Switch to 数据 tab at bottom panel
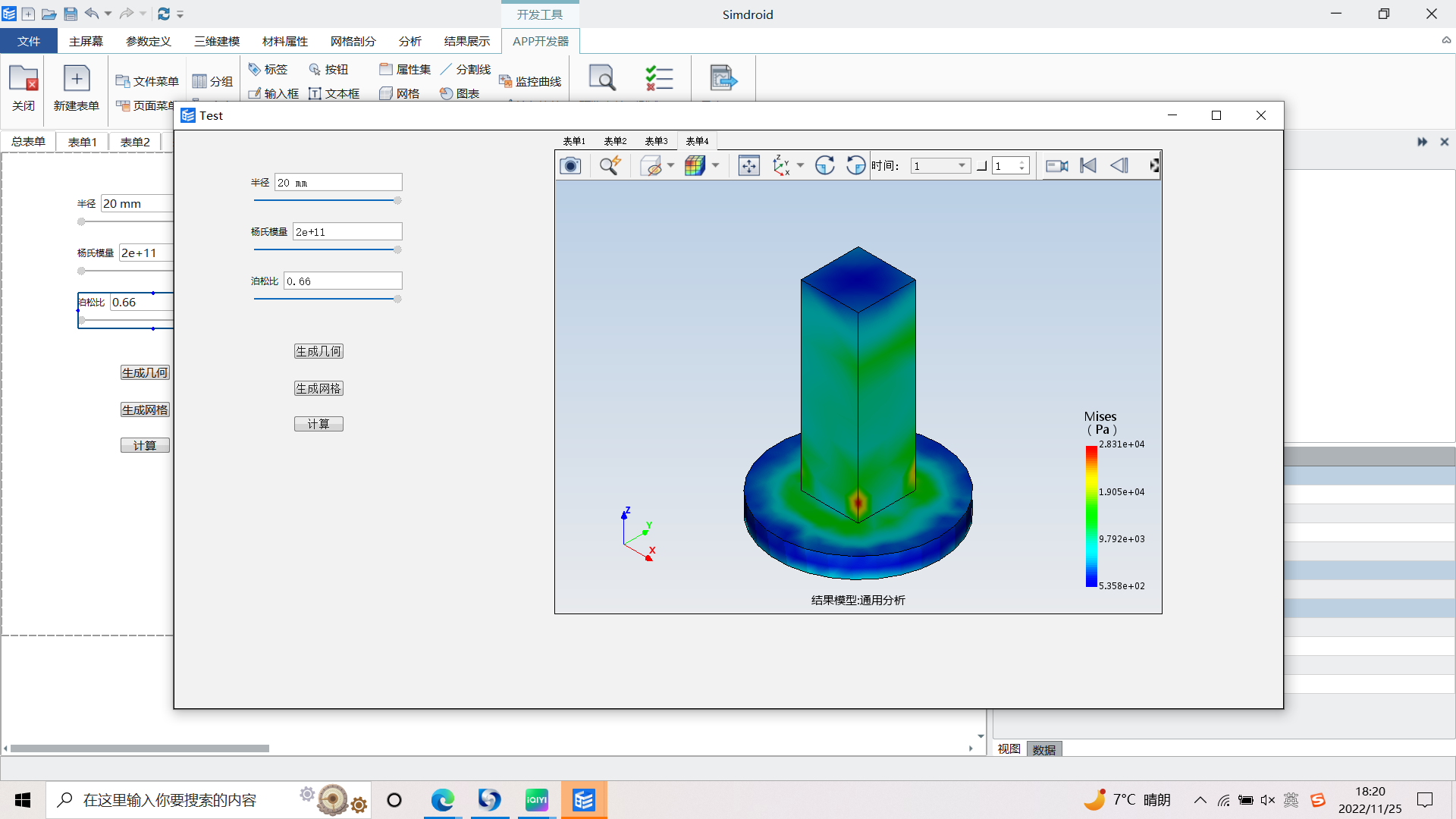This screenshot has height=819, width=1456. click(x=1044, y=749)
